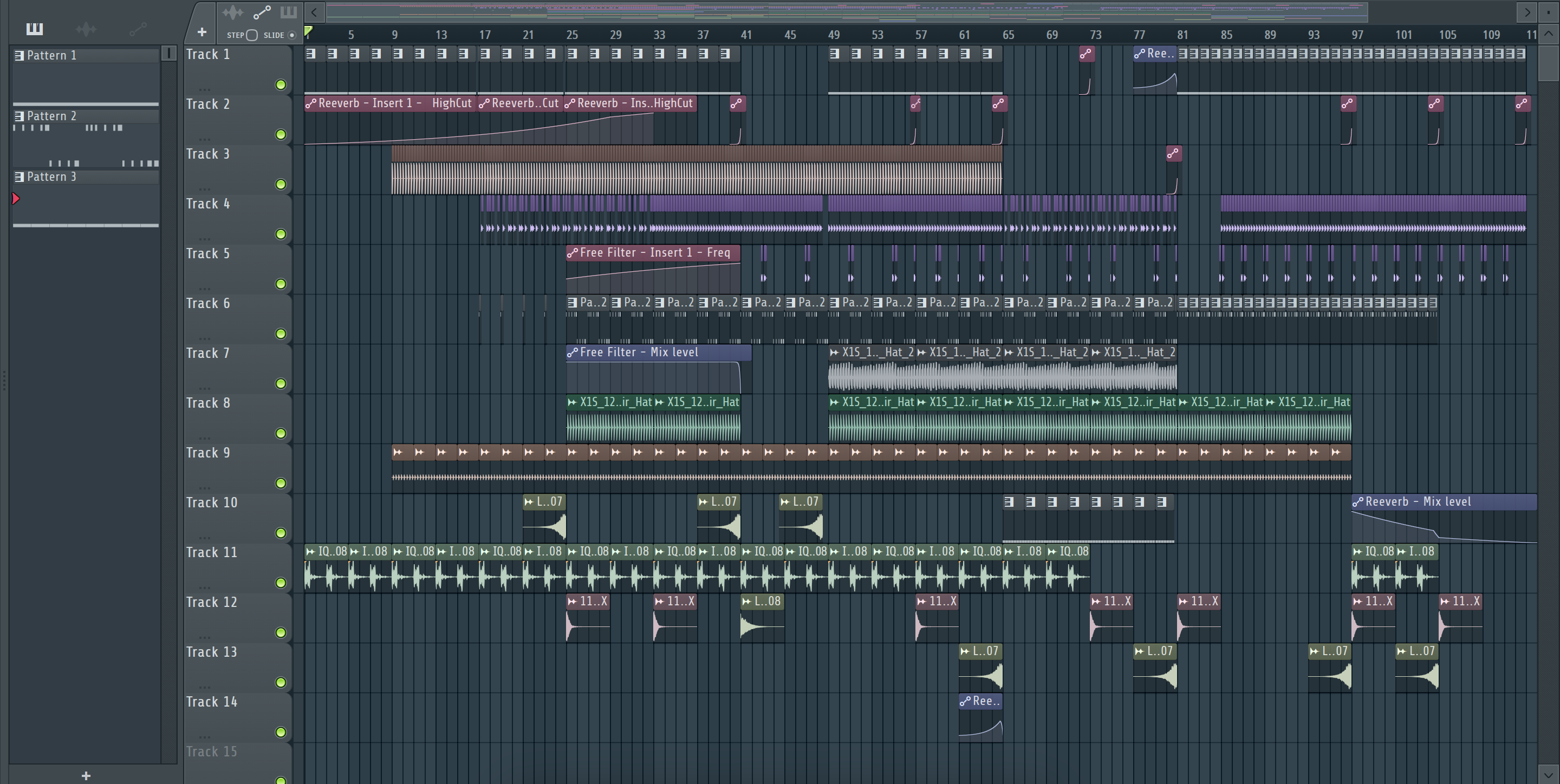Mute Track 4

281,234
